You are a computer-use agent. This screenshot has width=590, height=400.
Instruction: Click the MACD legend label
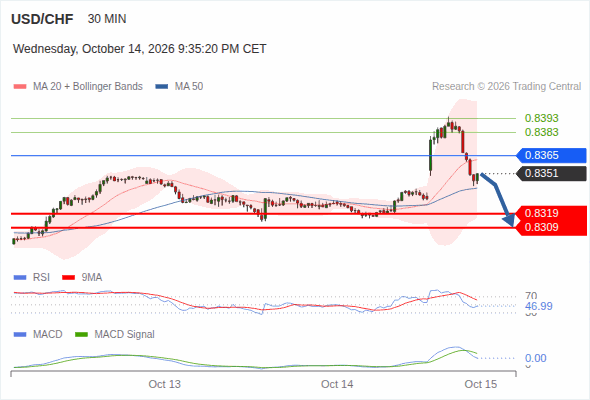pos(47,334)
